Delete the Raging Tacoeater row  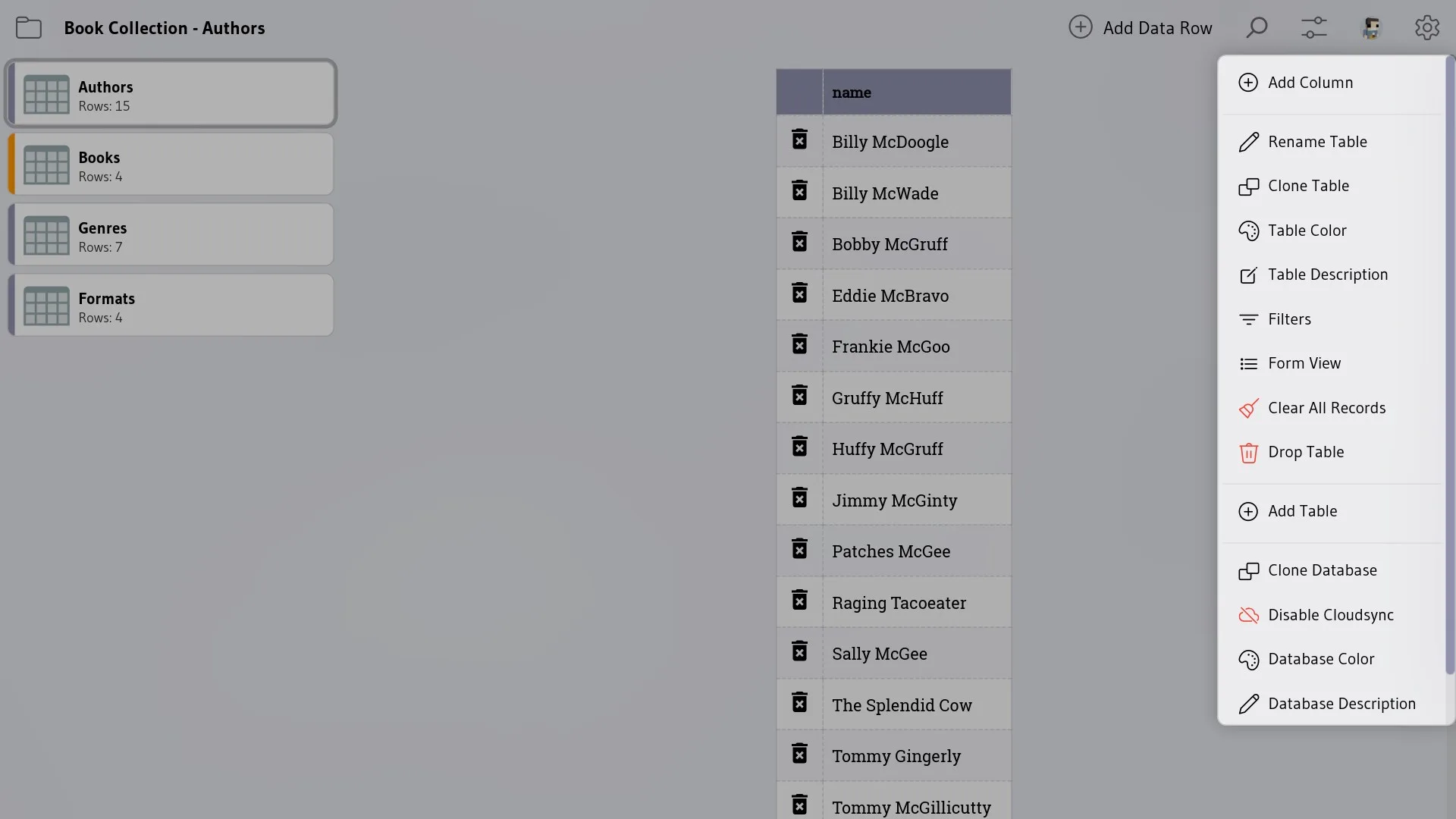[799, 601]
